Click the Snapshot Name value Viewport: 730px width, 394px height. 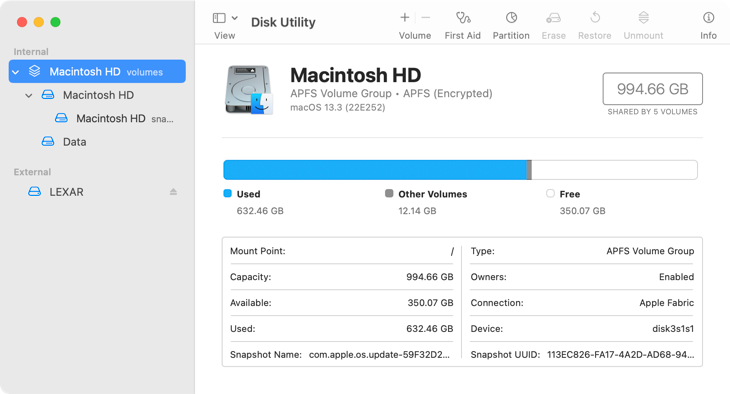coord(379,354)
